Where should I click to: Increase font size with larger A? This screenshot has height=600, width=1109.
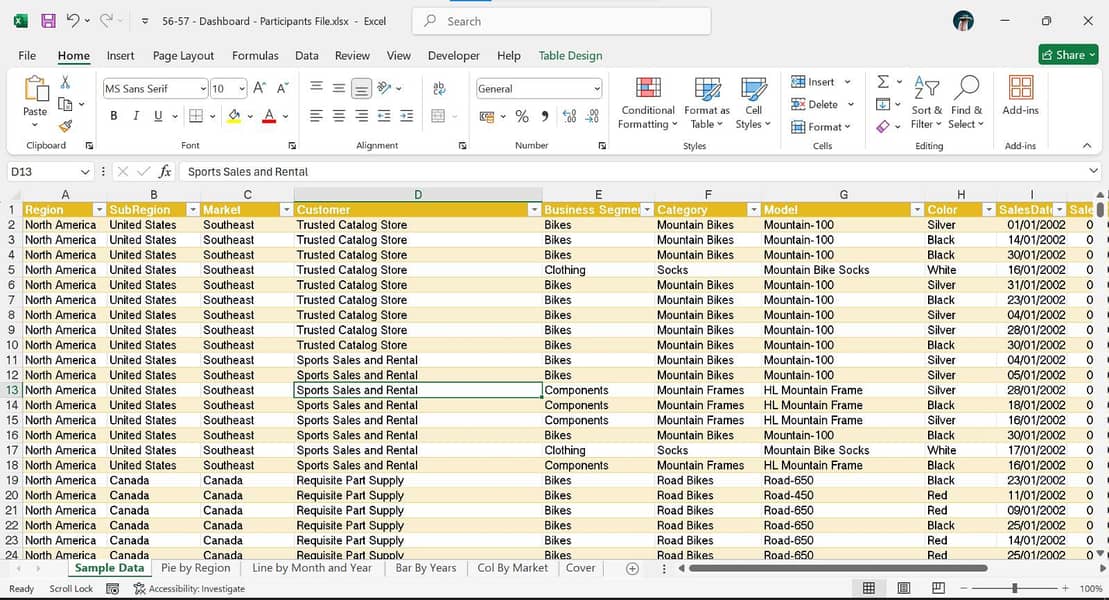pyautogui.click(x=260, y=88)
